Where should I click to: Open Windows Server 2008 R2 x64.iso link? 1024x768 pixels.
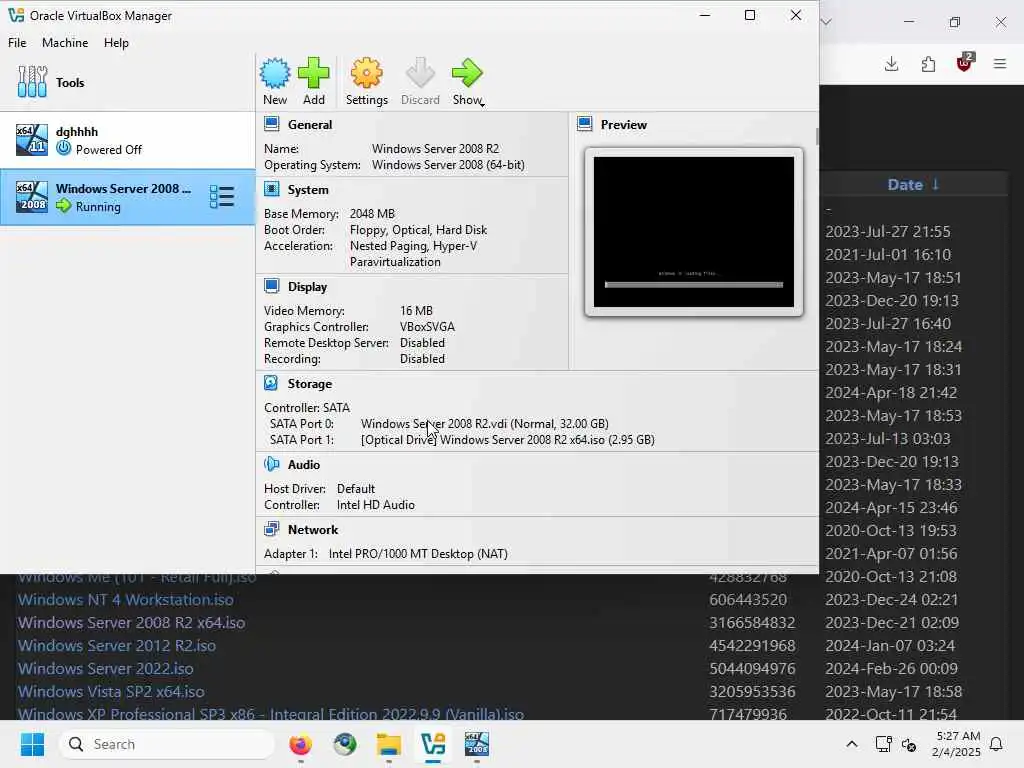[131, 622]
